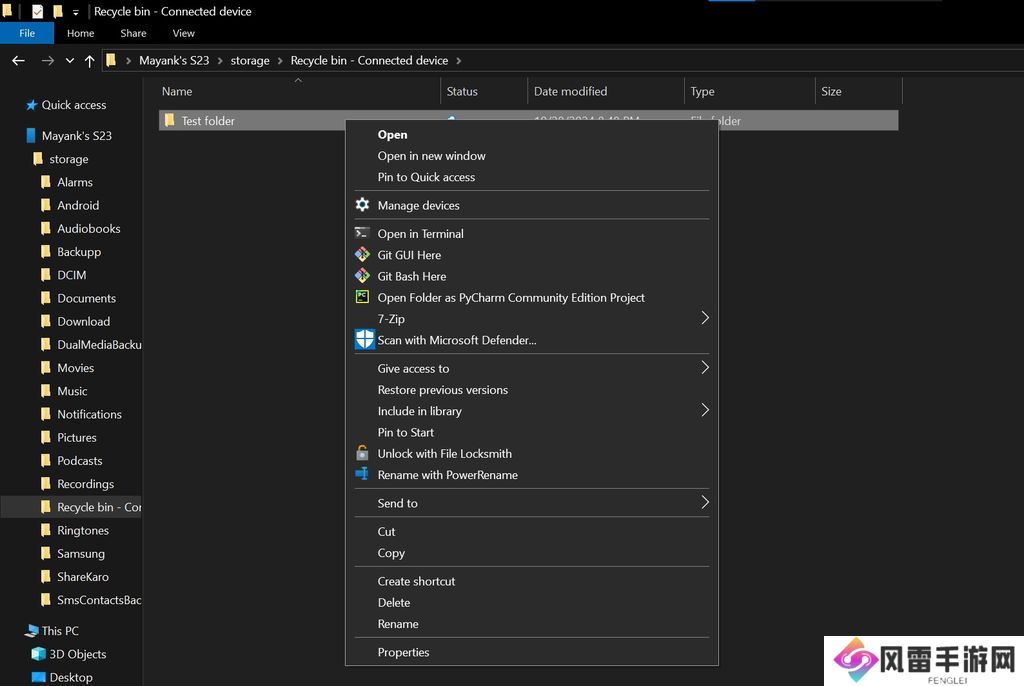The image size is (1024, 686).
Task: Click the Git Bash Here icon
Action: pyautogui.click(x=362, y=276)
